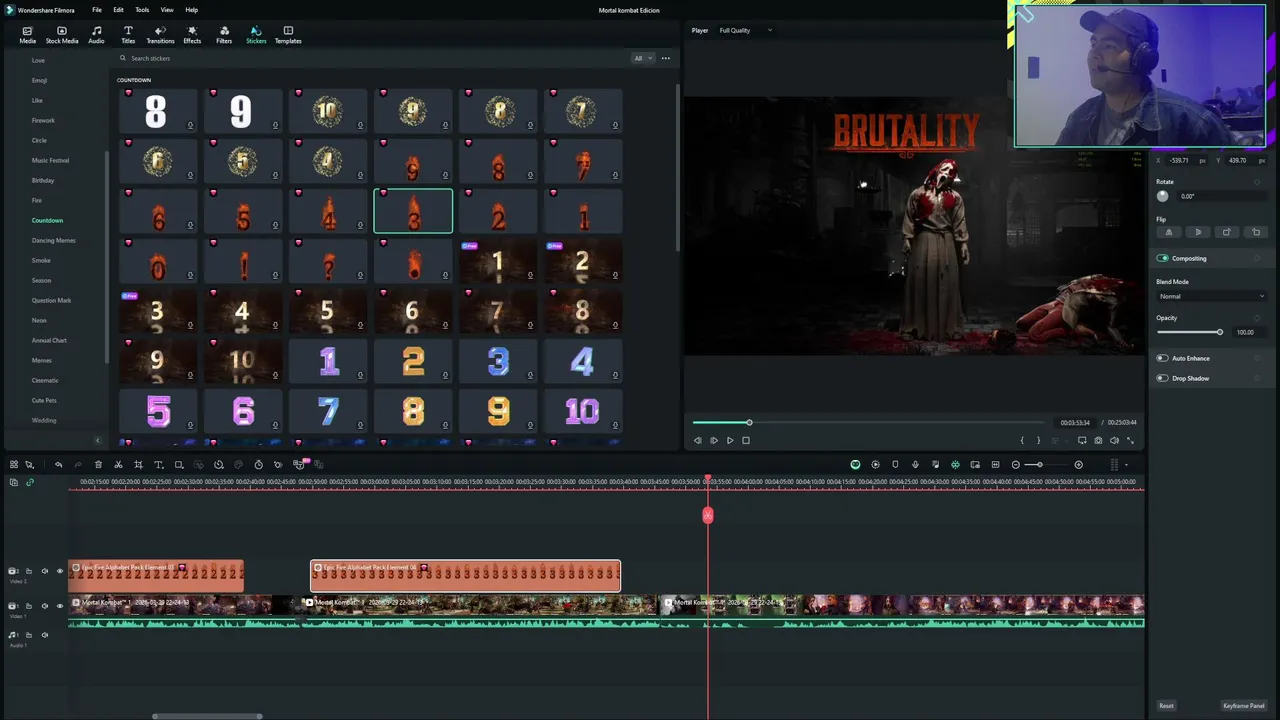The image size is (1280, 720).
Task: Mute the Audio 1 track
Action: (x=44, y=635)
